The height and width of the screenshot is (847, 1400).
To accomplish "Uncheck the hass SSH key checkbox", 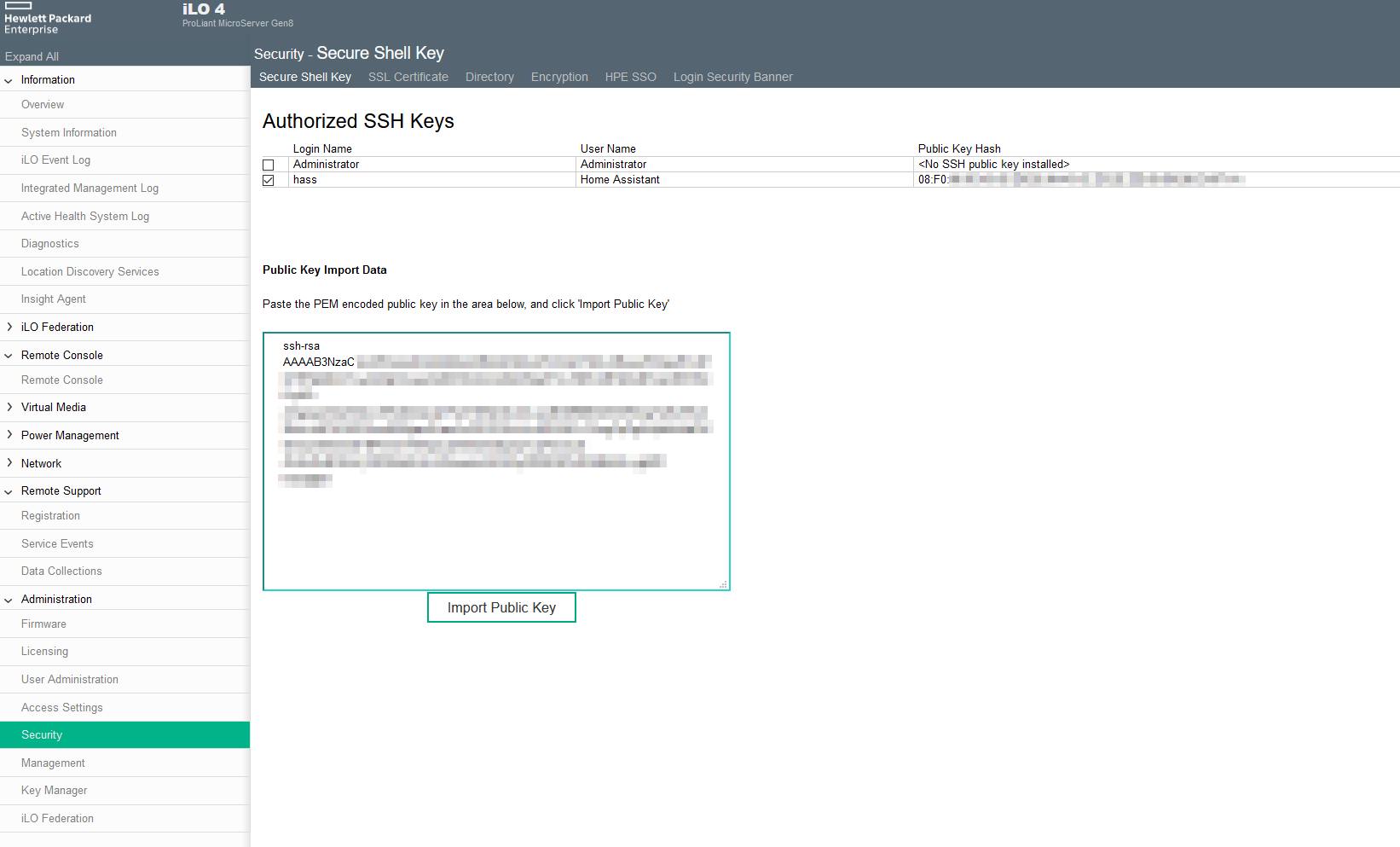I will pyautogui.click(x=269, y=180).
